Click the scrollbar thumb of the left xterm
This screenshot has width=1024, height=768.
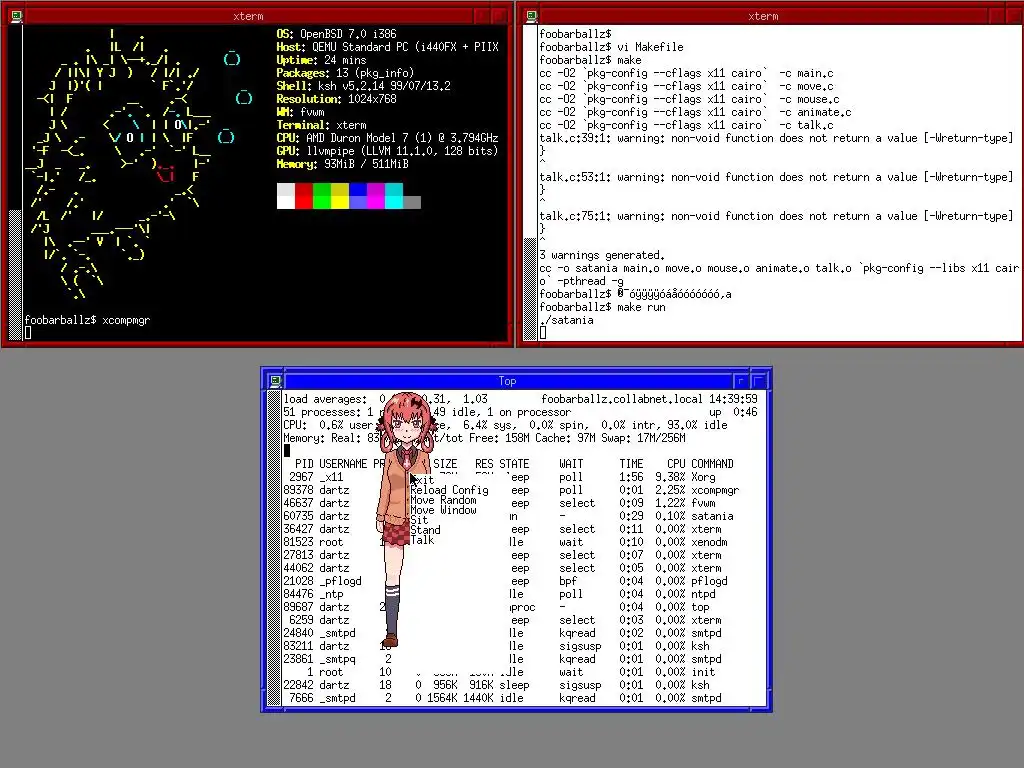(x=16, y=274)
